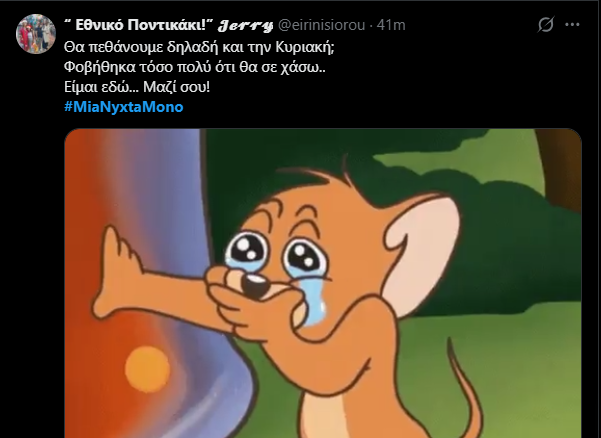Click the tweet line starting Φοβήθηκα τόσο πολύ

point(195,67)
